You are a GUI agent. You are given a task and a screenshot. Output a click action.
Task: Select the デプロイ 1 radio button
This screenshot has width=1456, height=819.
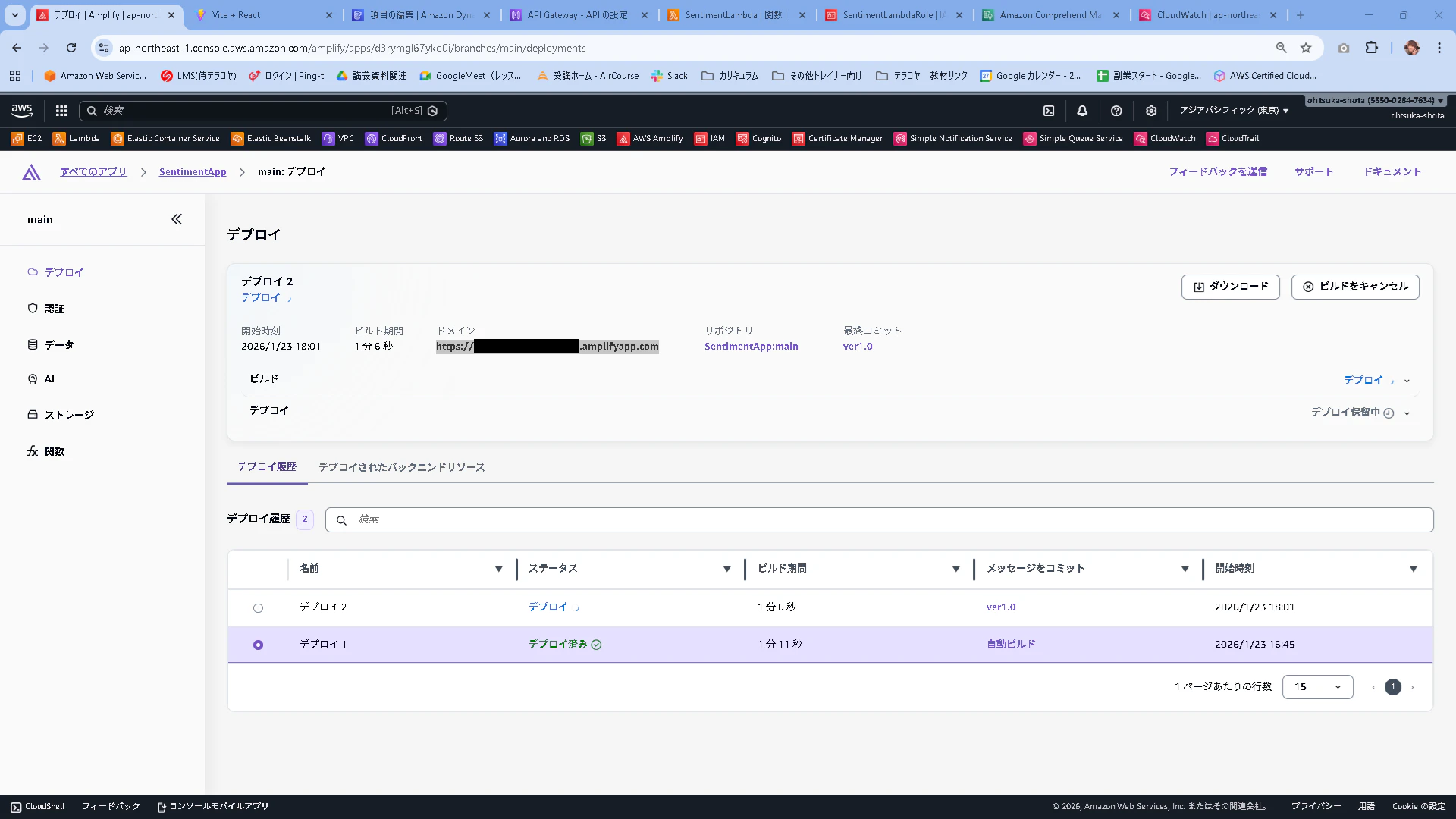(x=258, y=645)
